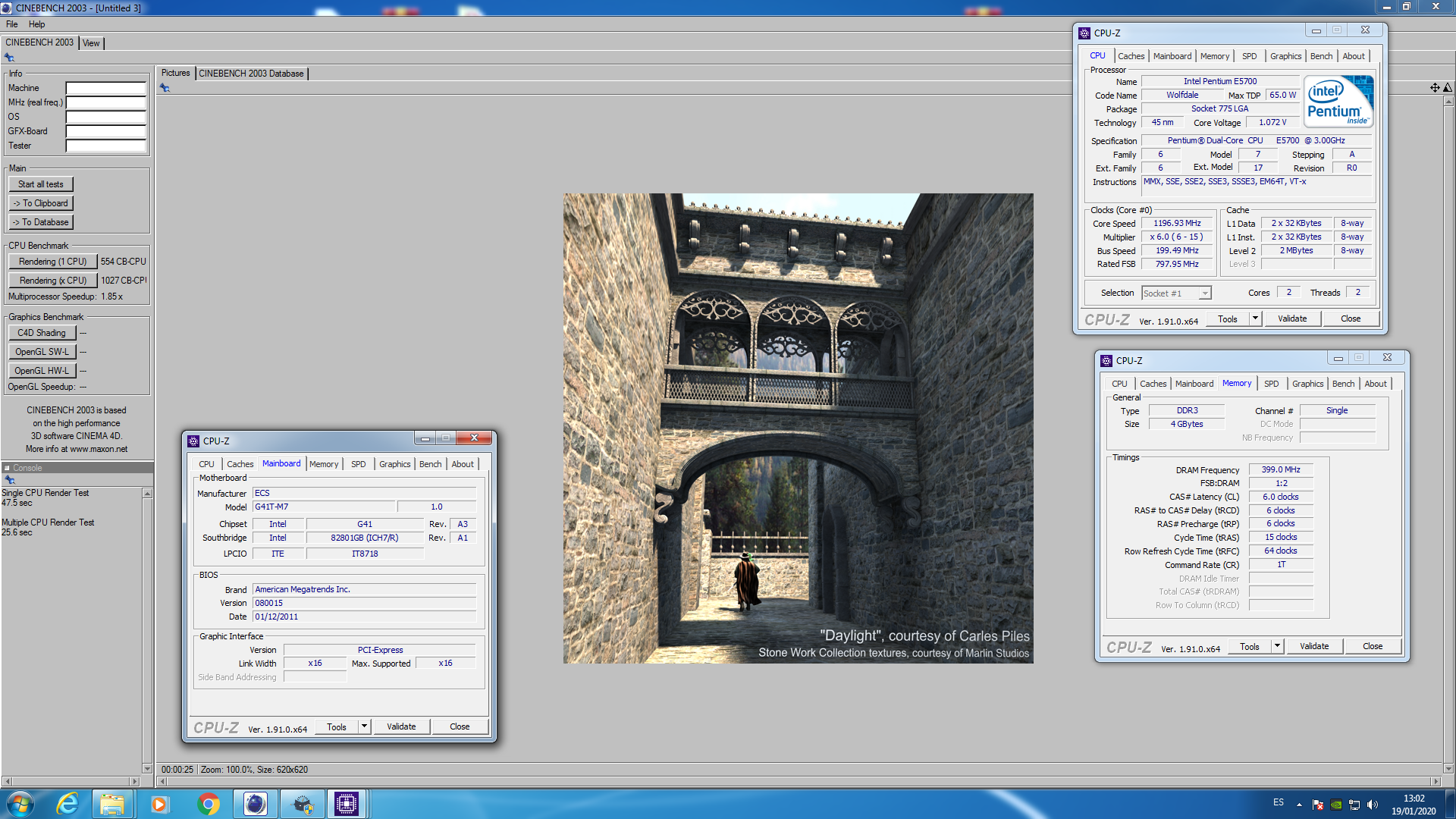The image size is (1456, 819).
Task: Run Rendering (x CPU) benchmark
Action: [53, 281]
